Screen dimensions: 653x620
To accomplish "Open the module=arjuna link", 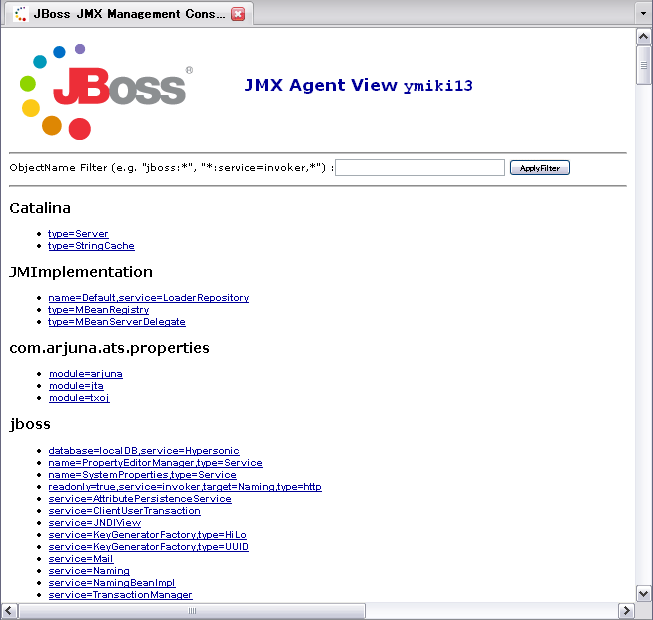I will [86, 374].
